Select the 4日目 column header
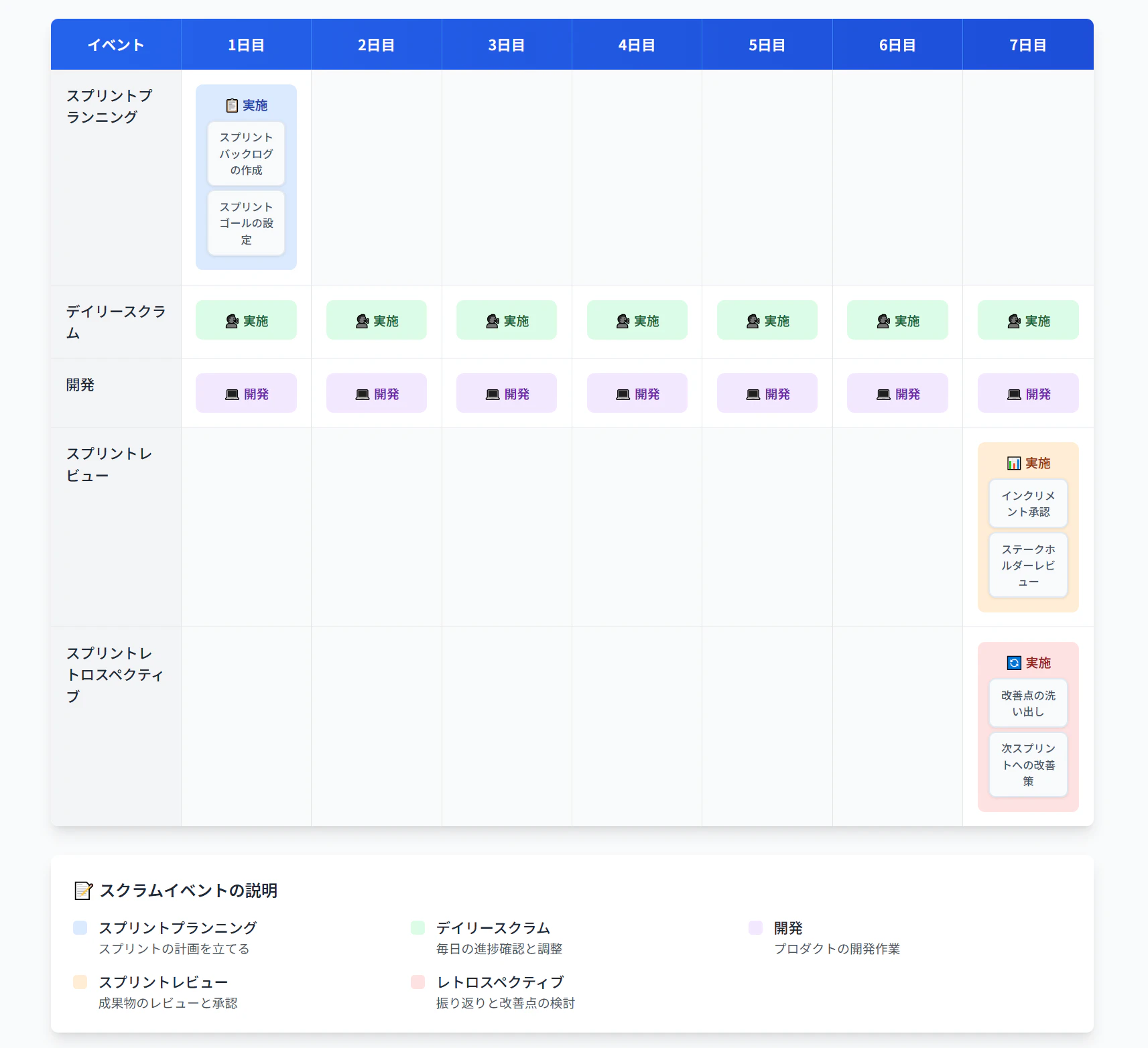 637,44
